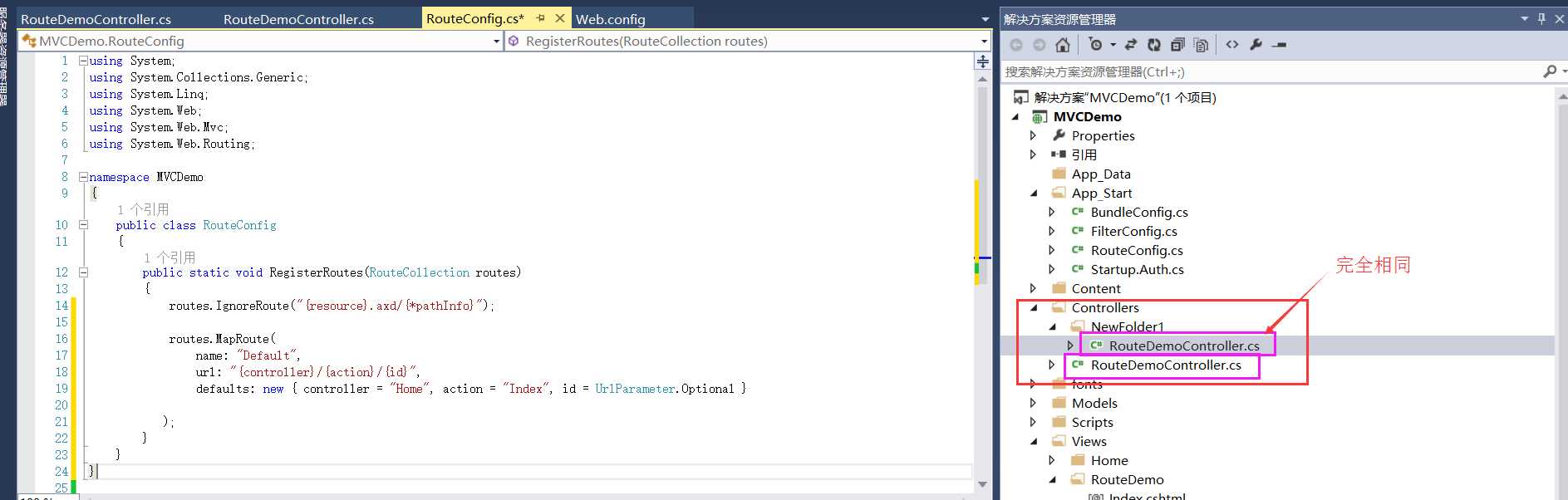The image size is (1568, 500).
Task: Click the C# icon of Startup.Auth.cs
Action: pos(1078,269)
